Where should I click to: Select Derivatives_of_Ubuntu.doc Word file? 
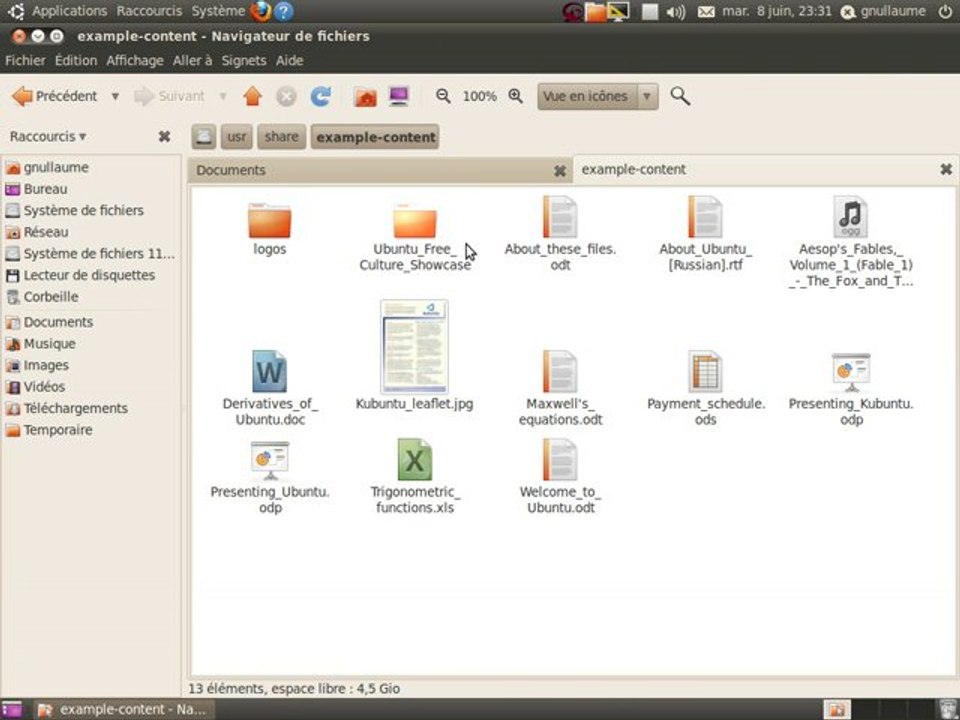coord(269,372)
